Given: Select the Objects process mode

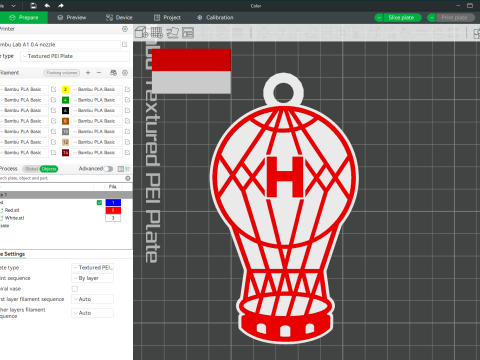Looking at the screenshot, I should click(x=49, y=169).
